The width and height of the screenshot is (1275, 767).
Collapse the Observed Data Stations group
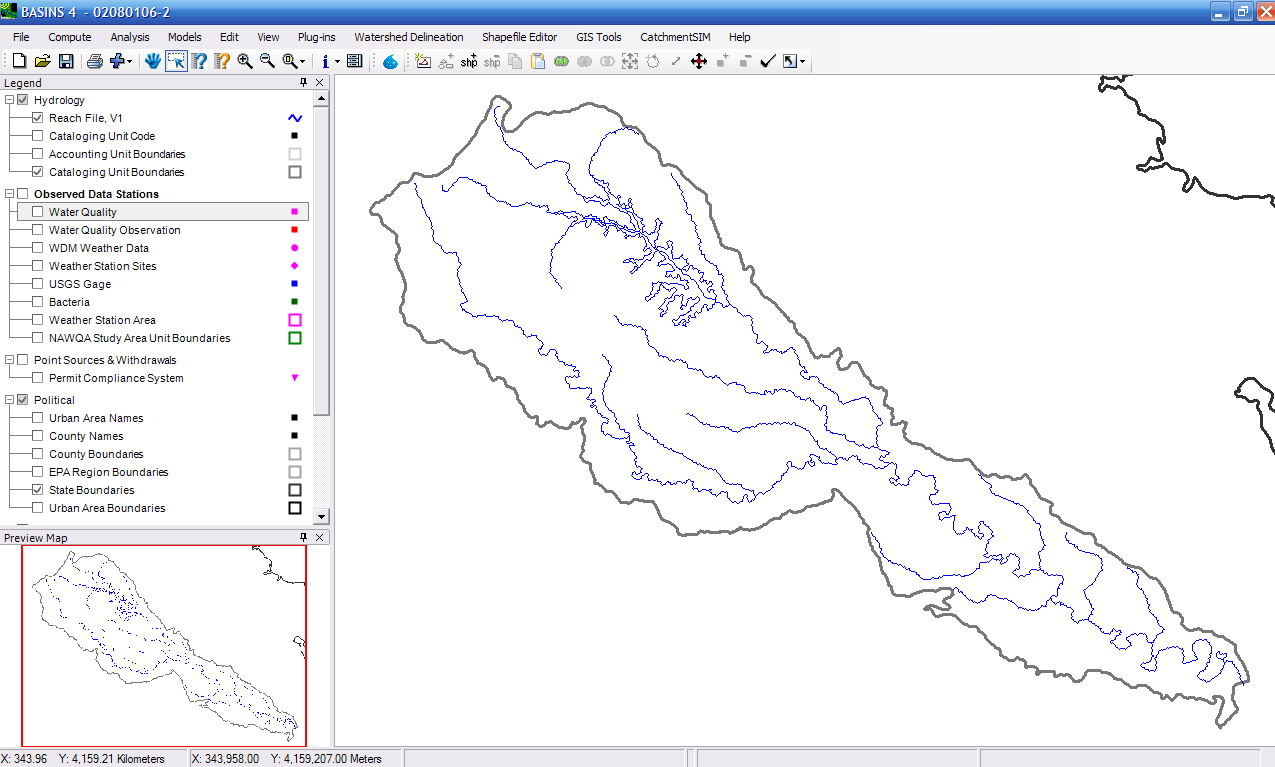pyautogui.click(x=9, y=194)
